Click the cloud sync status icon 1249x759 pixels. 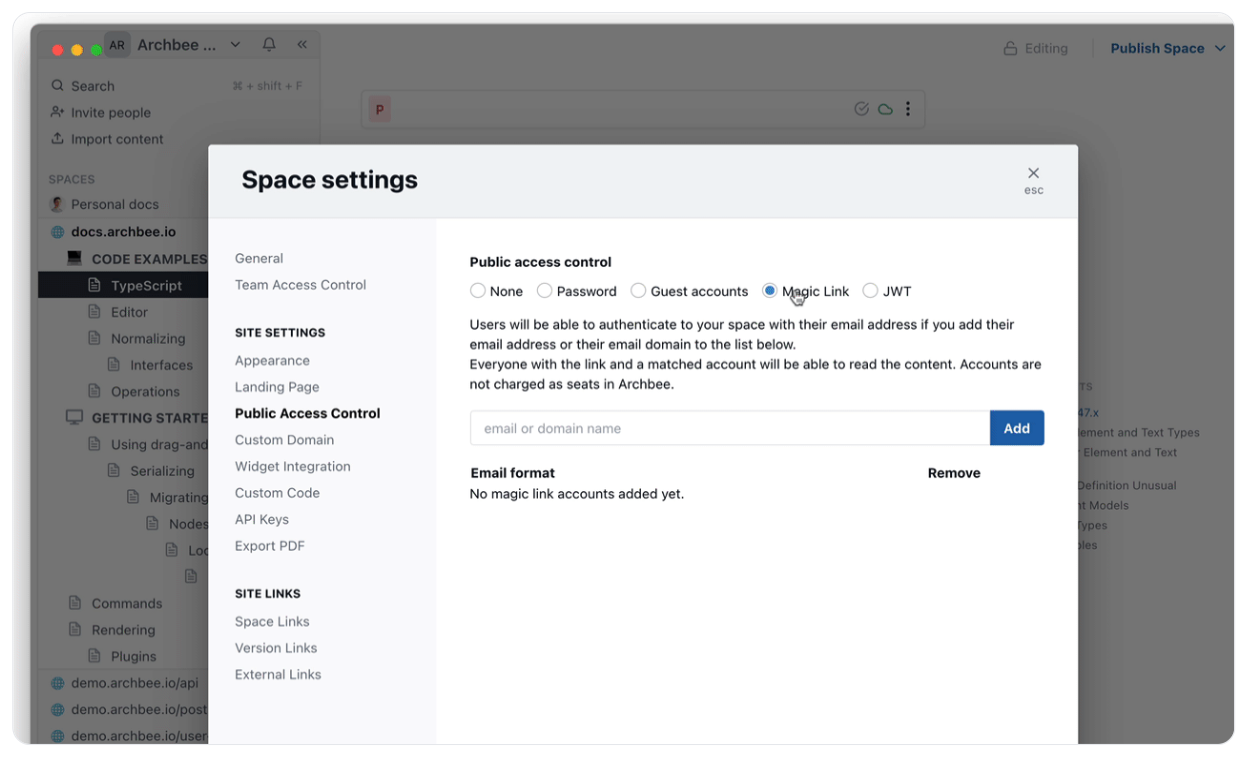coord(884,109)
